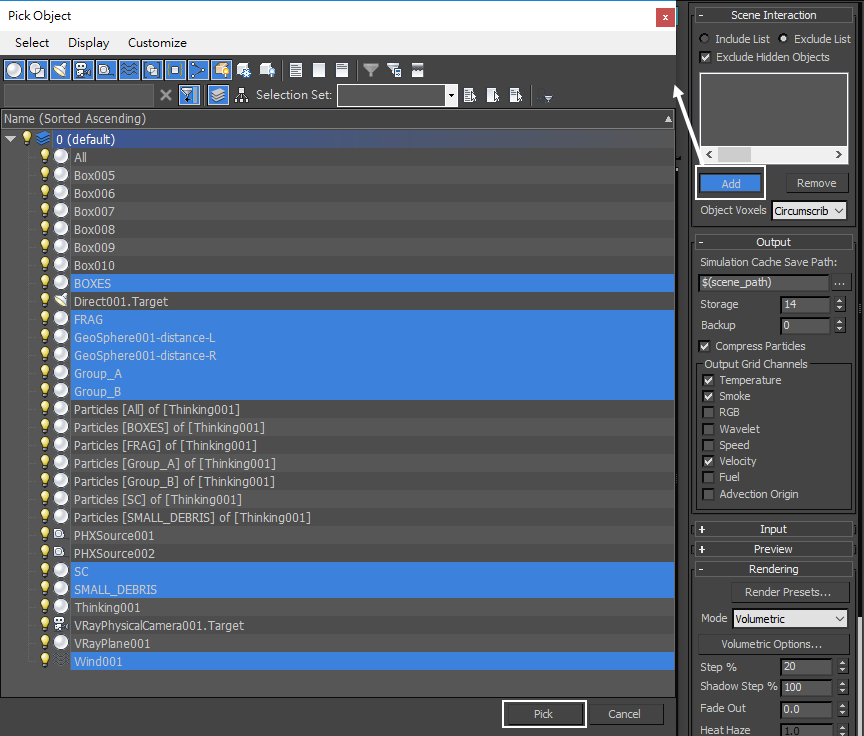Viewport: 864px width, 736px height.
Task: Click the plain funnel filter icon
Action: 371,70
